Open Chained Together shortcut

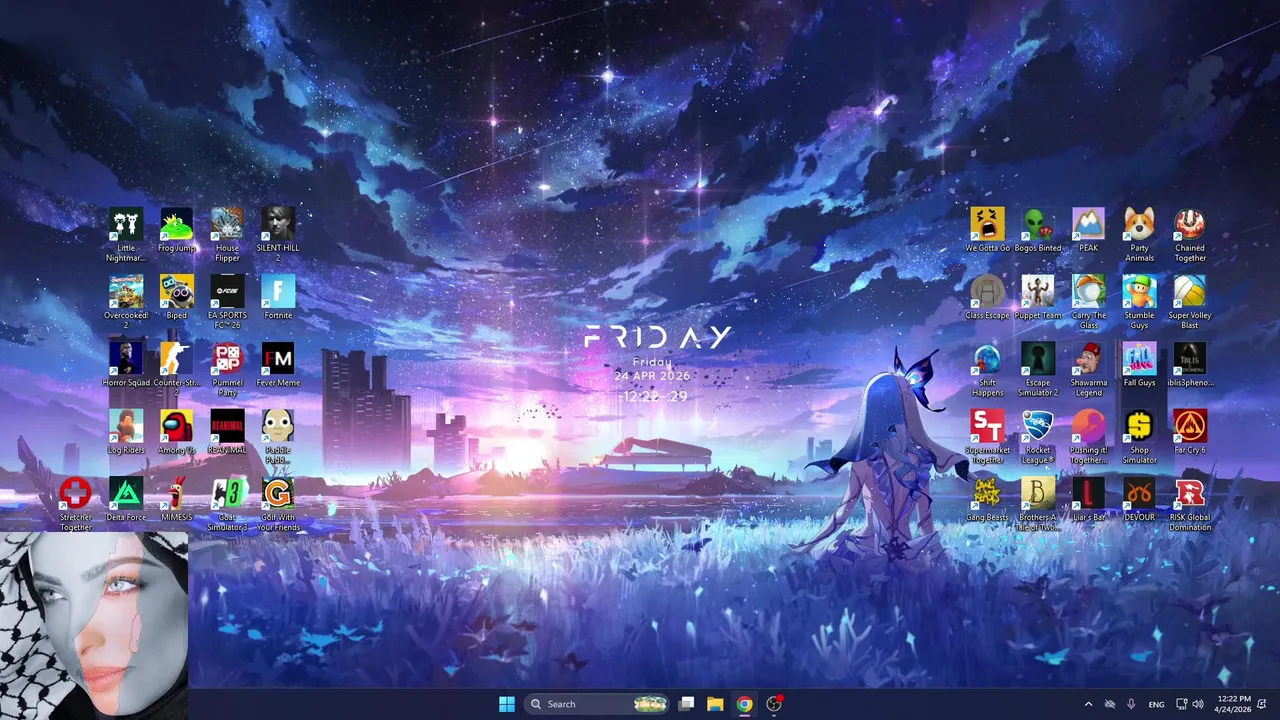(1190, 234)
